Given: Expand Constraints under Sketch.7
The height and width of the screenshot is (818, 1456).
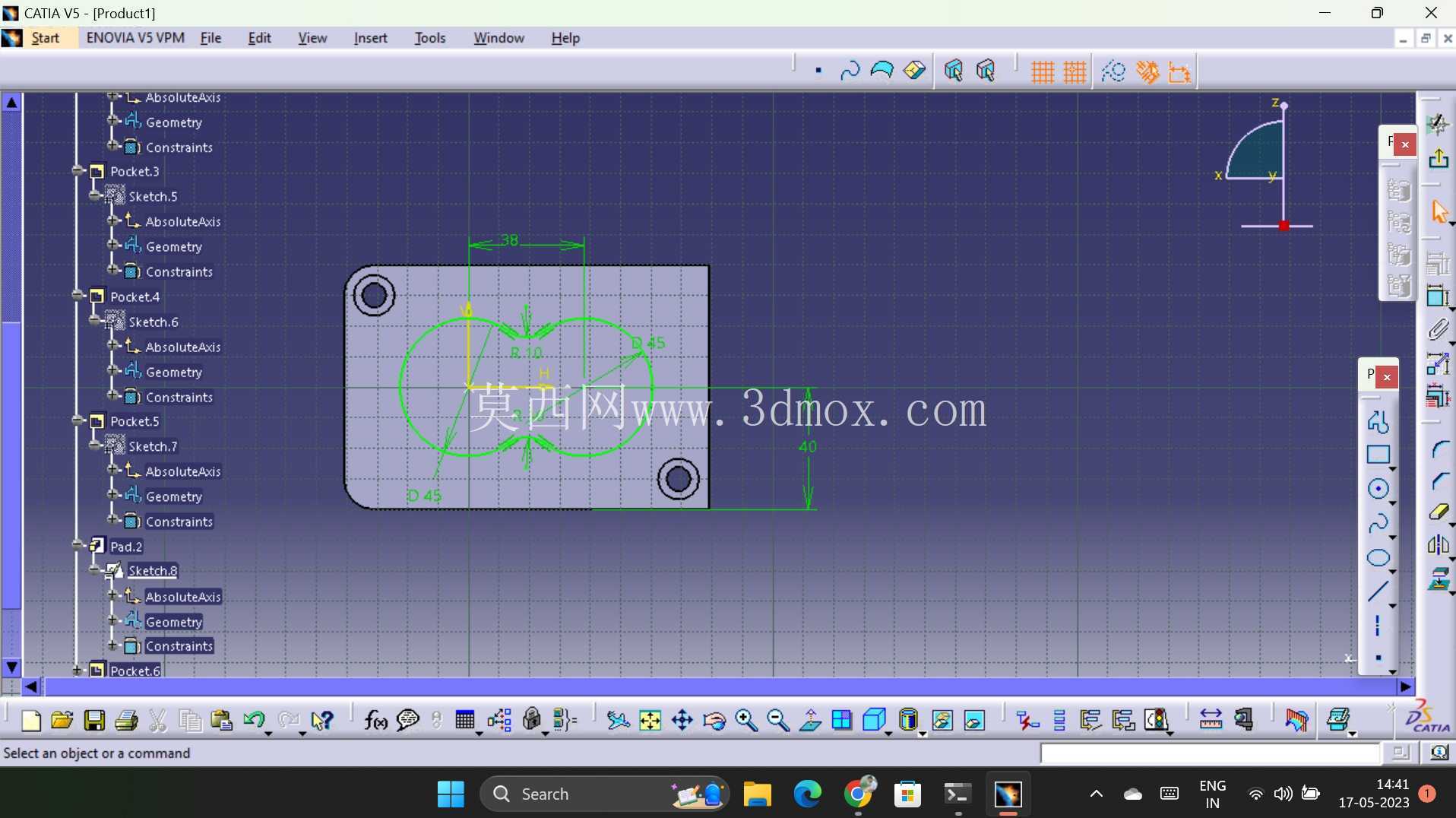Looking at the screenshot, I should [112, 520].
